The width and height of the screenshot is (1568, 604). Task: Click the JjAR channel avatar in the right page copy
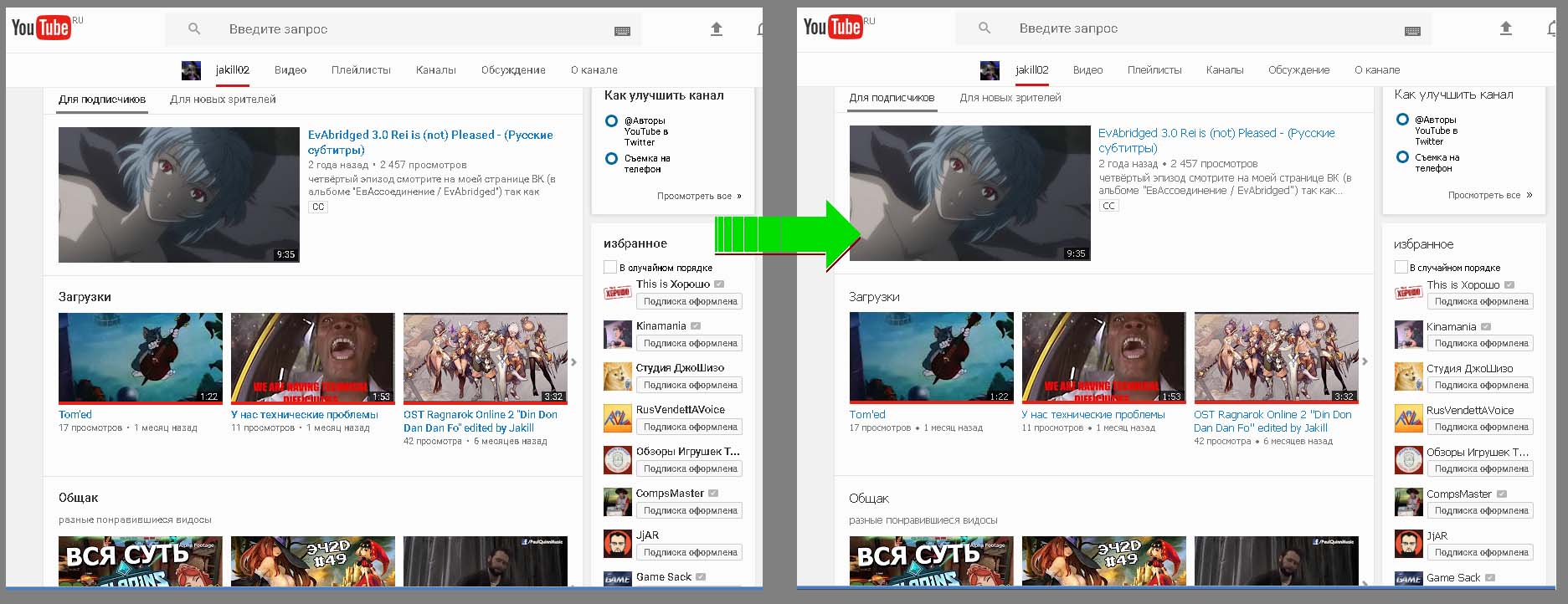click(x=1409, y=545)
